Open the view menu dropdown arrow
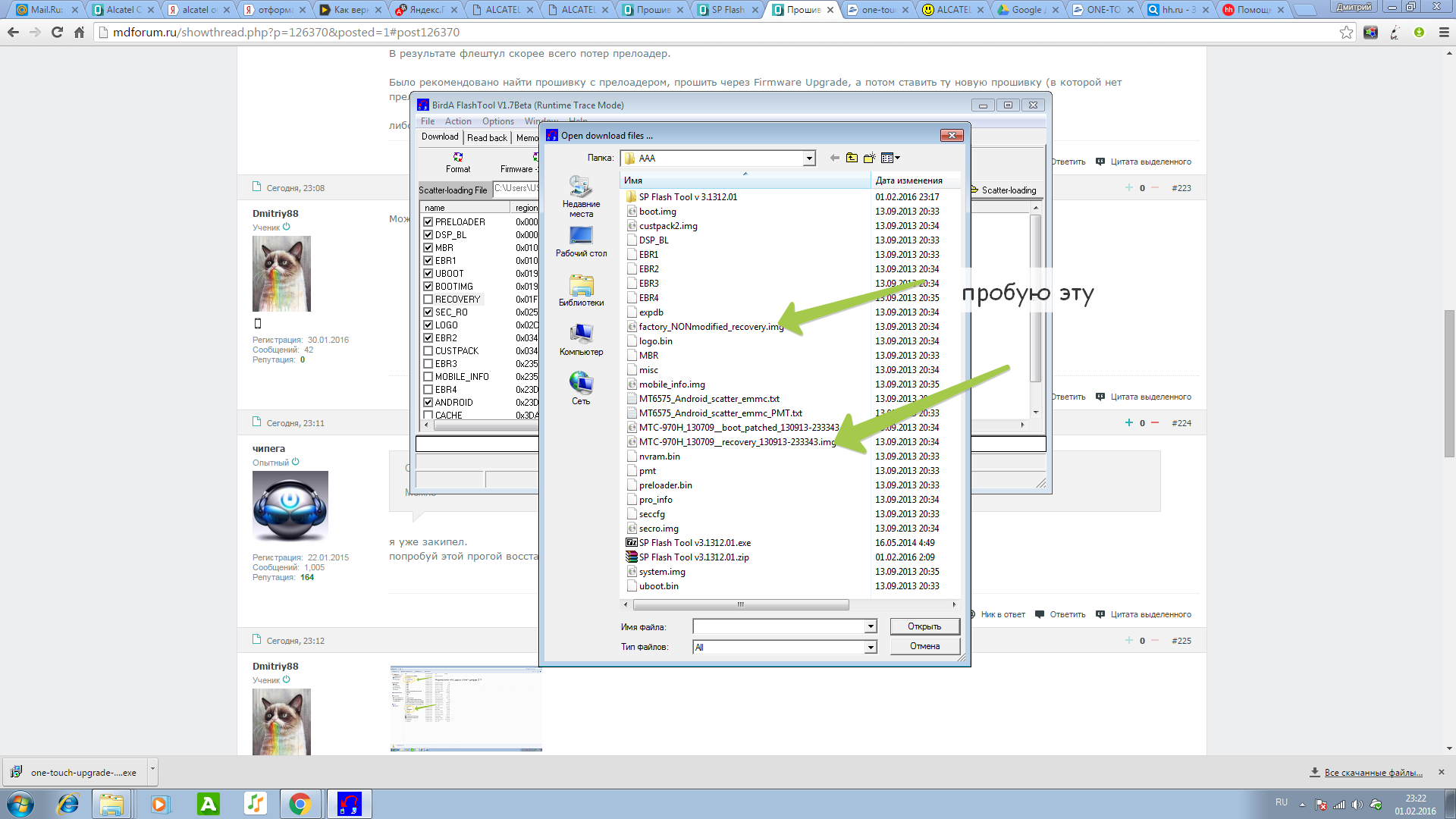Screen dimensions: 1456x819 898,158
